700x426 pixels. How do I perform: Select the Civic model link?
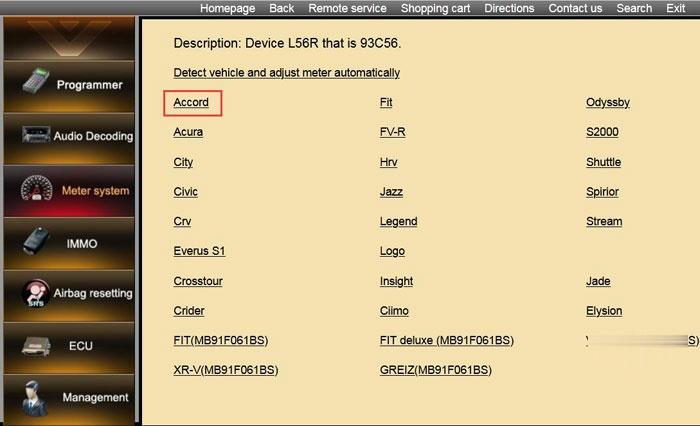pyautogui.click(x=185, y=192)
